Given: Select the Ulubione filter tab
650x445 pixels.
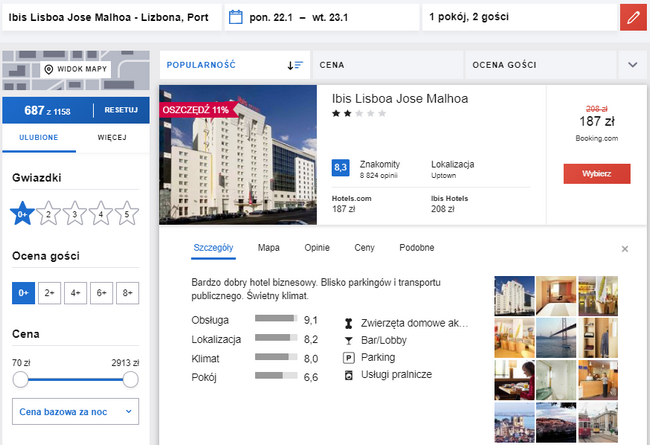Looking at the screenshot, I should 39,138.
